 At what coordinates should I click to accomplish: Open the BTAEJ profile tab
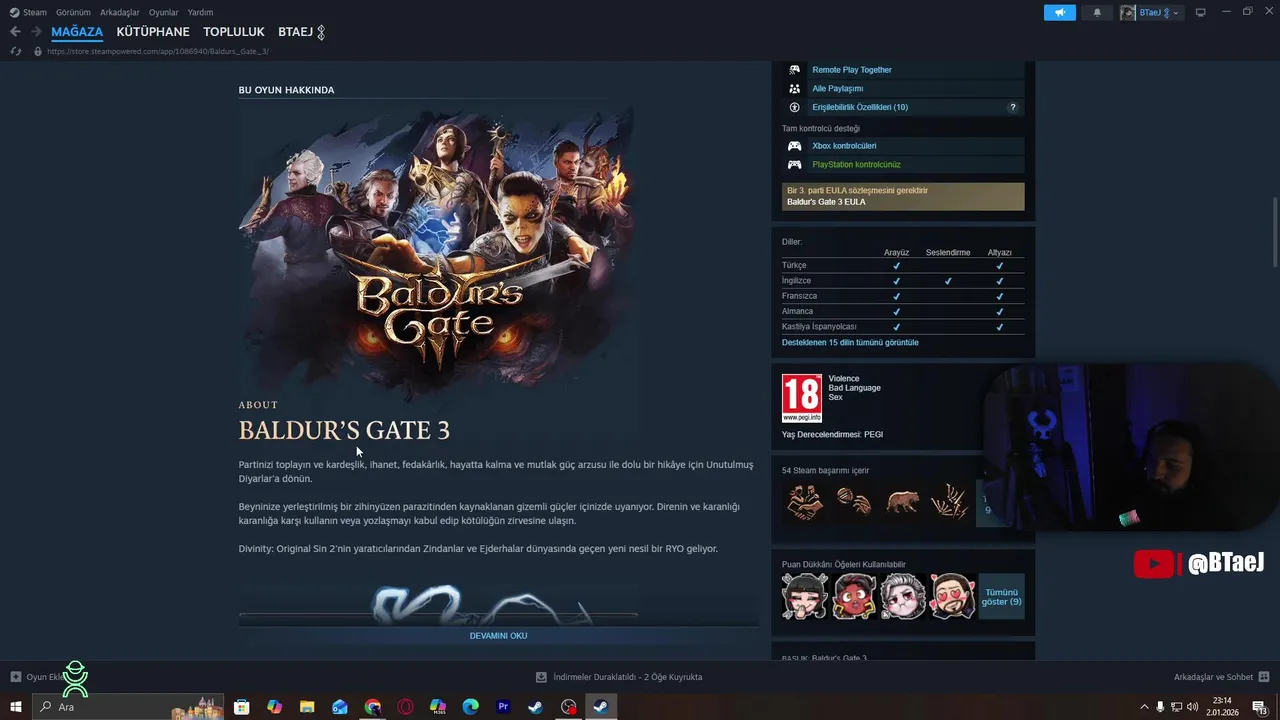pyautogui.click(x=301, y=32)
